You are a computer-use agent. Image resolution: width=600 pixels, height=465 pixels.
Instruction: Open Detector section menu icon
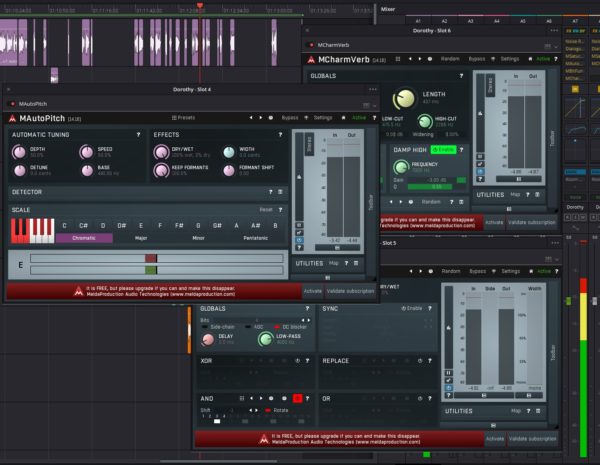coord(280,192)
